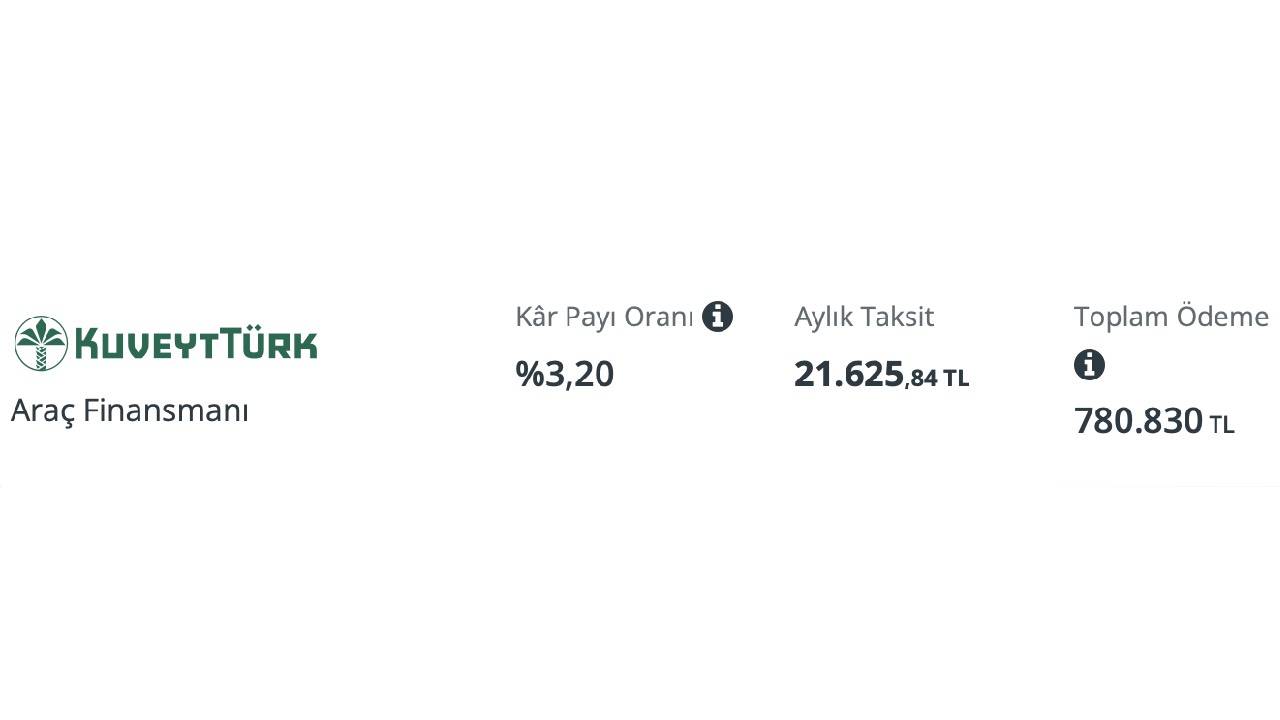1280x720 pixels.
Task: Click the ,84 TL decimal part
Action: tap(937, 378)
